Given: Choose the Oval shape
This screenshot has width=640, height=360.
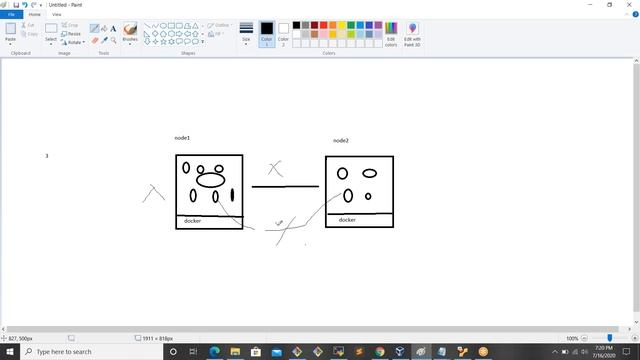Looking at the screenshot, I should [x=163, y=26].
